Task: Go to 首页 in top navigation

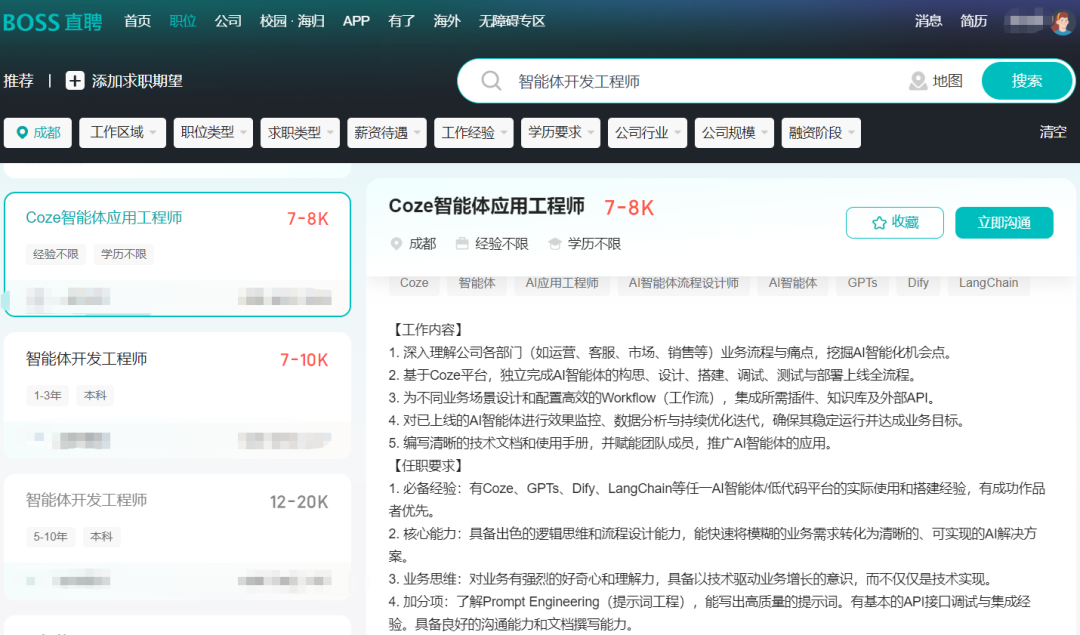Action: [x=137, y=21]
